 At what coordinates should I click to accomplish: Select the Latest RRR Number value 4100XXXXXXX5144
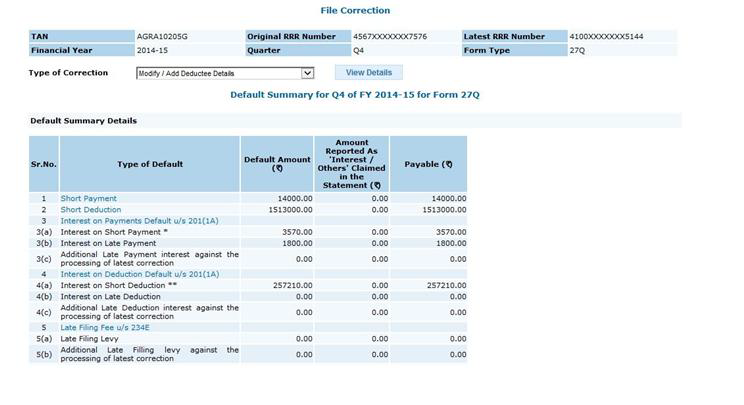pos(606,37)
